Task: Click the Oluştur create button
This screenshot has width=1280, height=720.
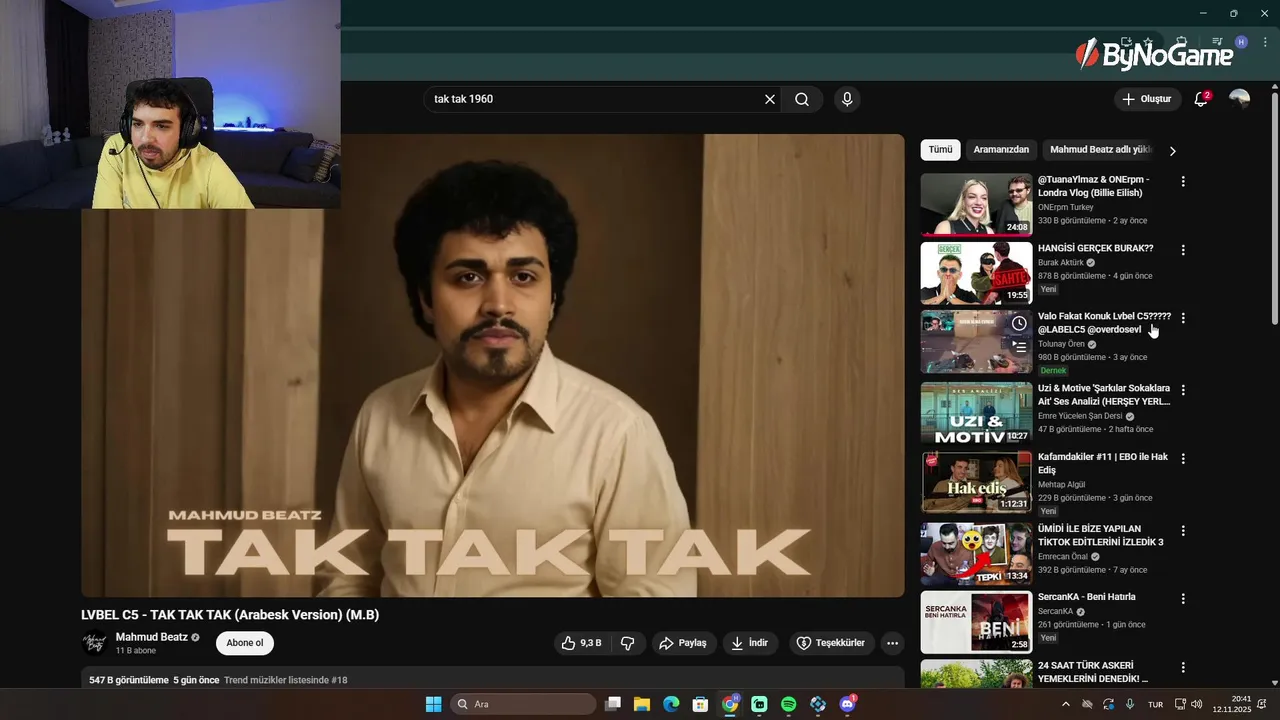Action: (1147, 99)
